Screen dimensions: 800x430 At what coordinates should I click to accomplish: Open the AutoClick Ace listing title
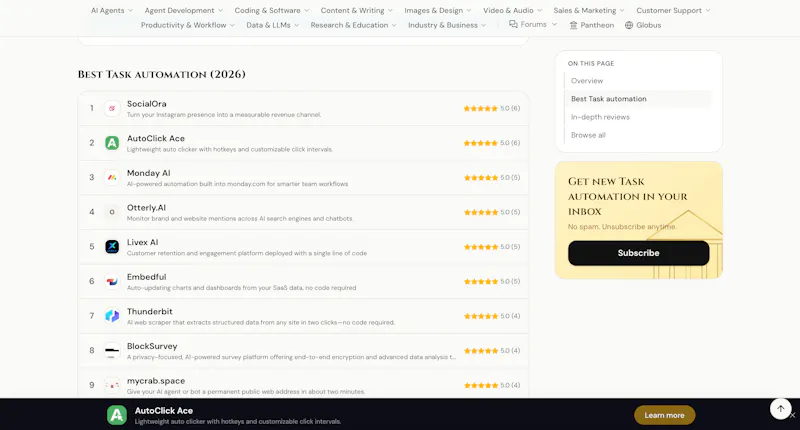[156, 138]
